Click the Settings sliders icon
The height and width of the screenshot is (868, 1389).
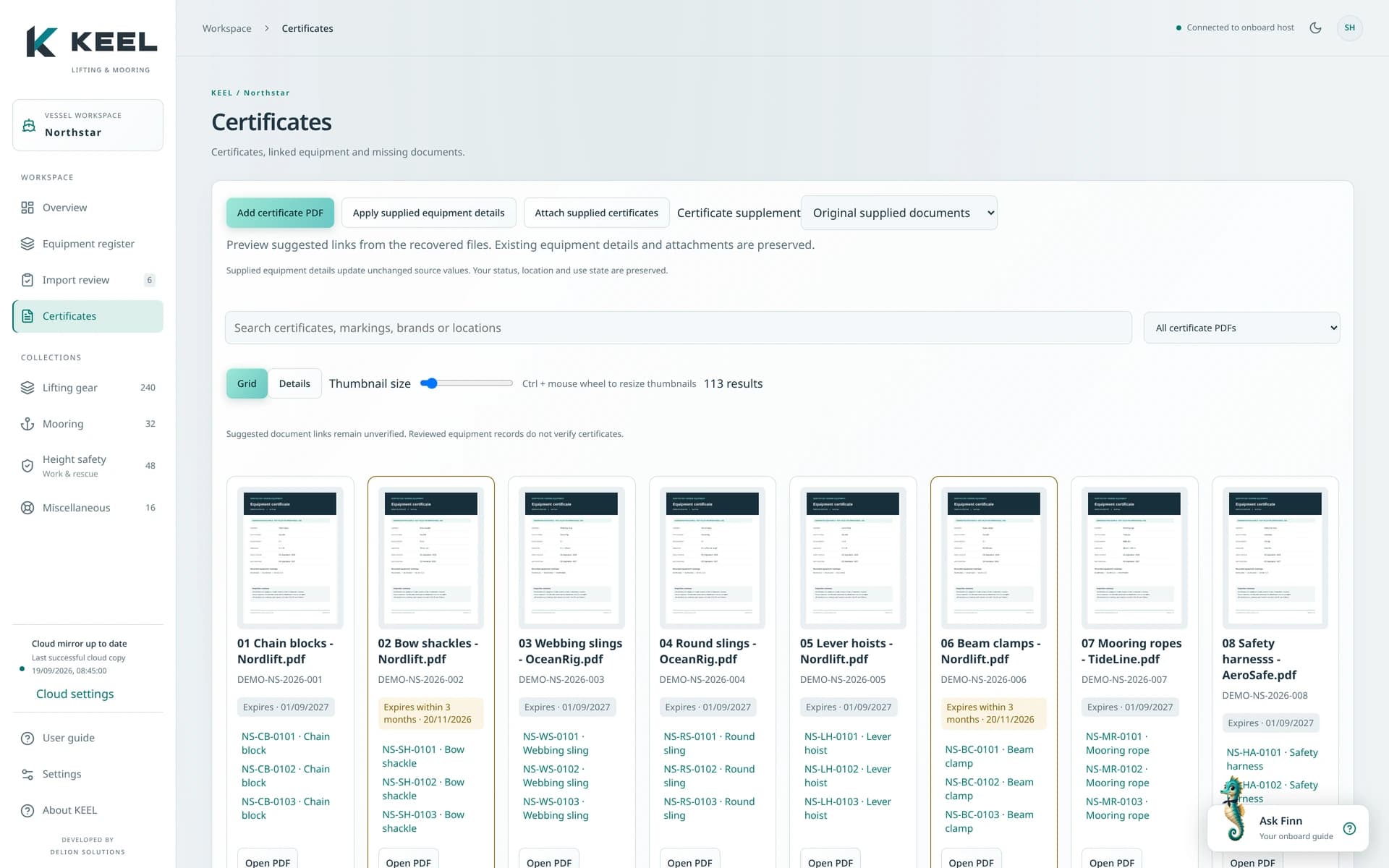pyautogui.click(x=27, y=774)
